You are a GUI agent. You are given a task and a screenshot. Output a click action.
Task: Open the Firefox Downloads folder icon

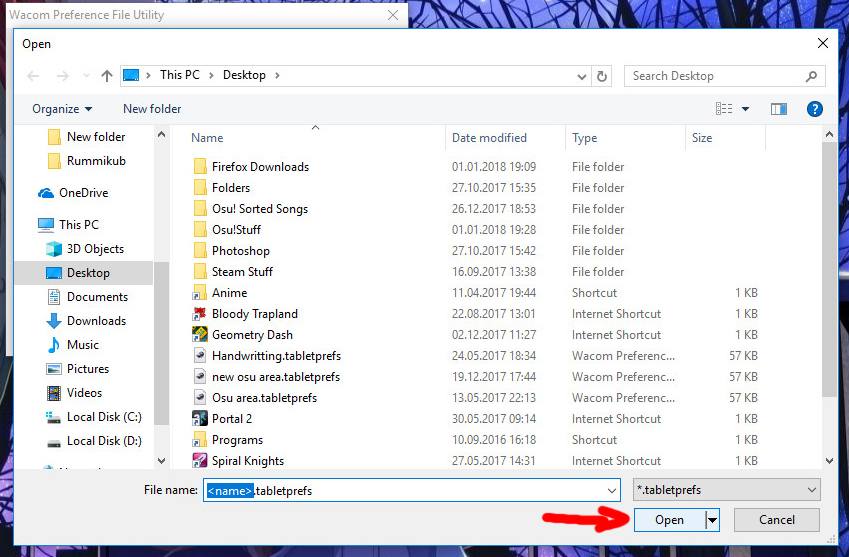pos(200,166)
